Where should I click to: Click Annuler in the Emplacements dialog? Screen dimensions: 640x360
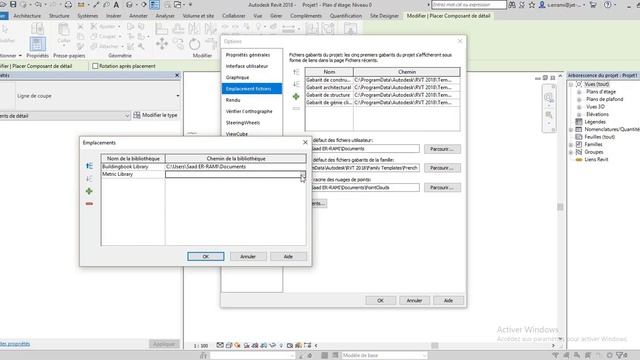(x=248, y=256)
